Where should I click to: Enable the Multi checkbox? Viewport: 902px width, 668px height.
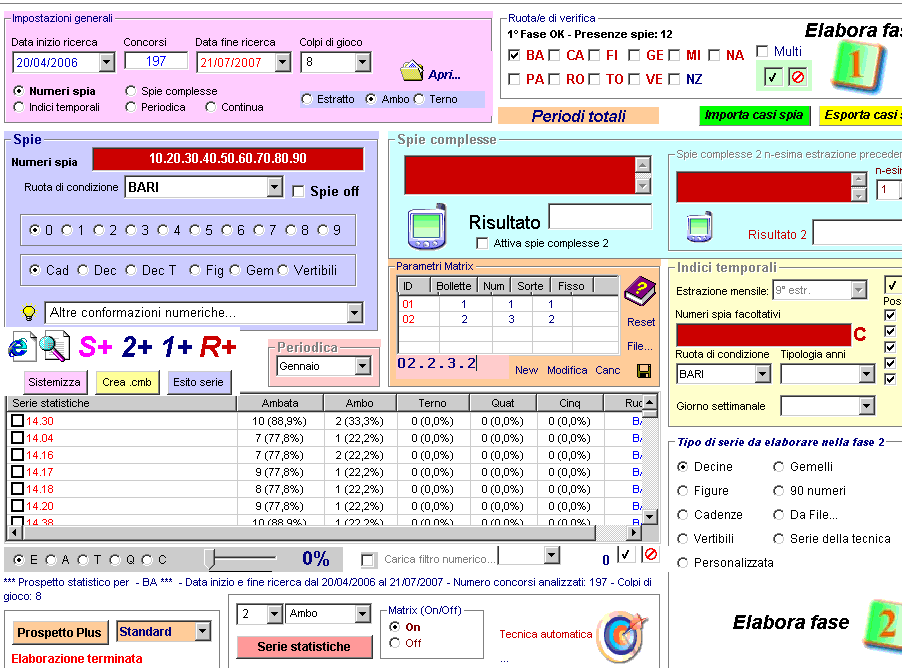762,51
